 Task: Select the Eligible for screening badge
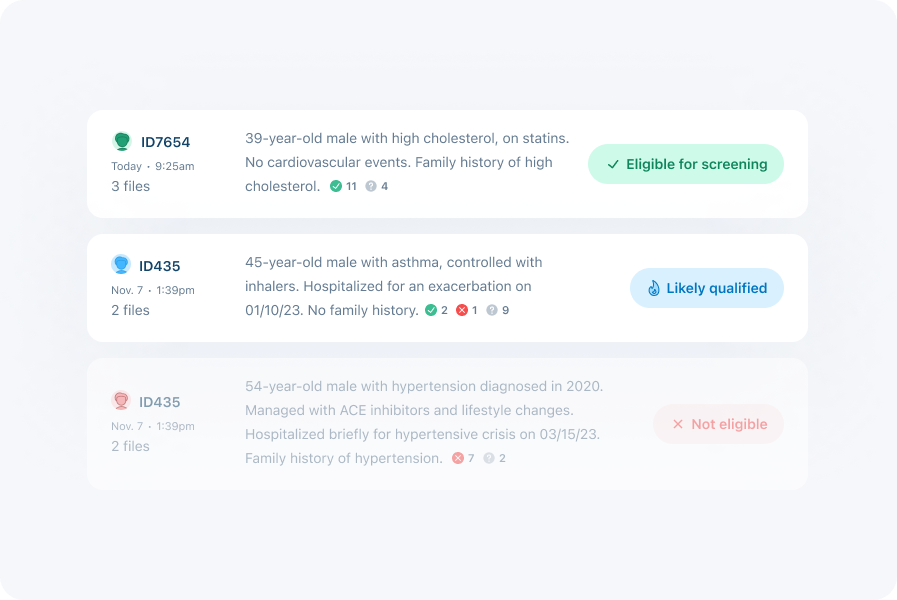click(685, 164)
